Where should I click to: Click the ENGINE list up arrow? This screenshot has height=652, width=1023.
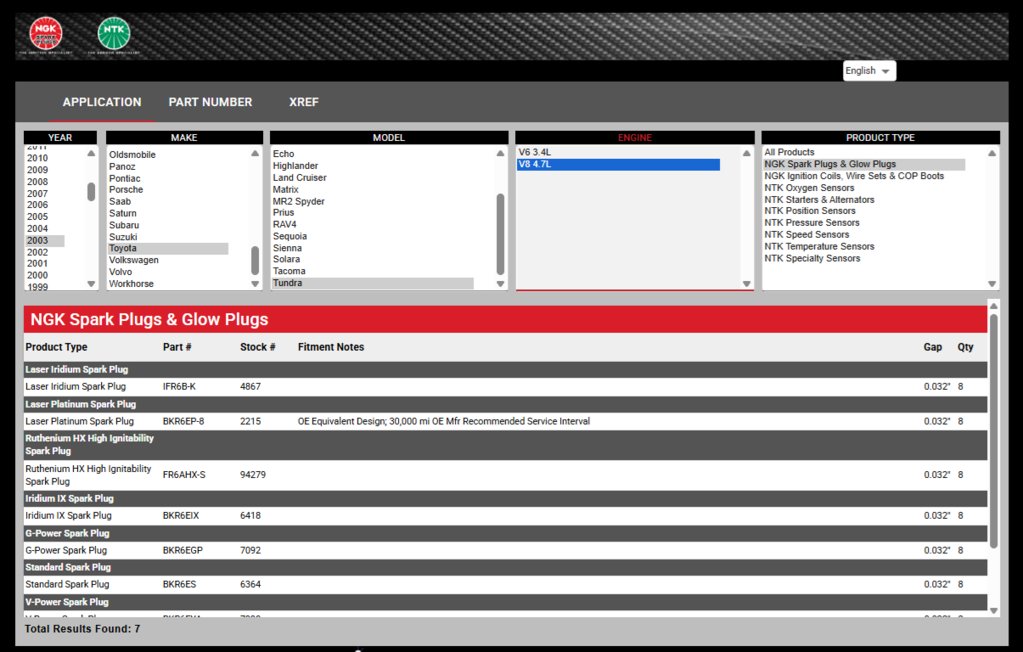point(746,153)
